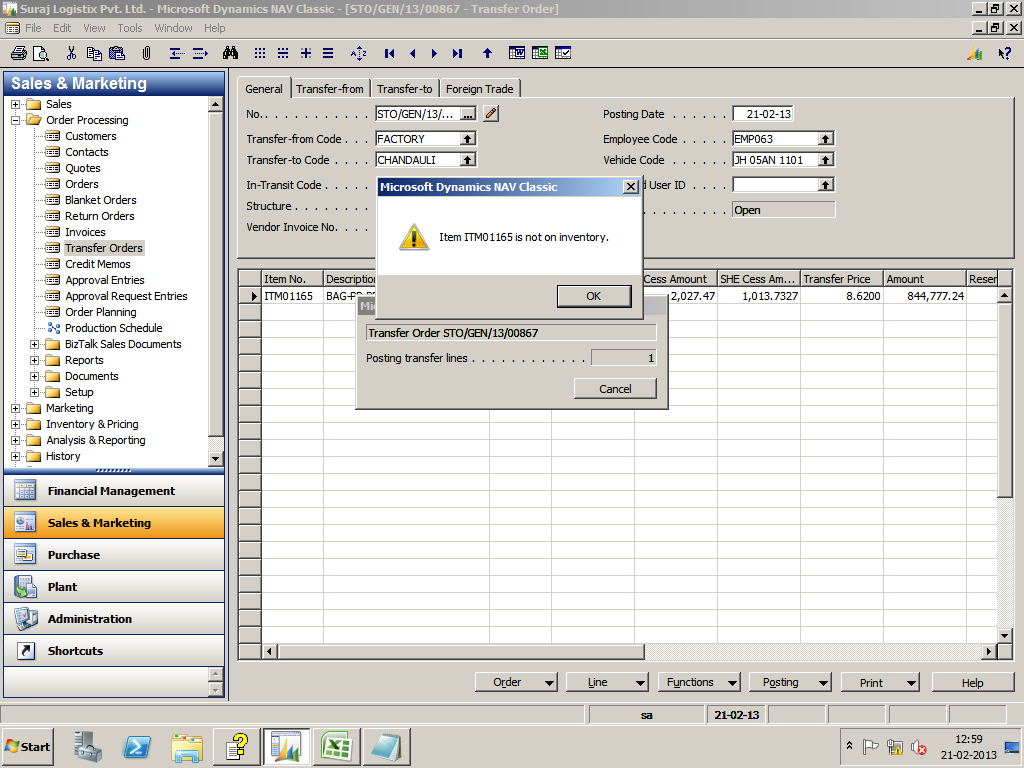The image size is (1024, 768).
Task: Click the assist ellipsis button in No. field
Action: pyautogui.click(x=468, y=114)
